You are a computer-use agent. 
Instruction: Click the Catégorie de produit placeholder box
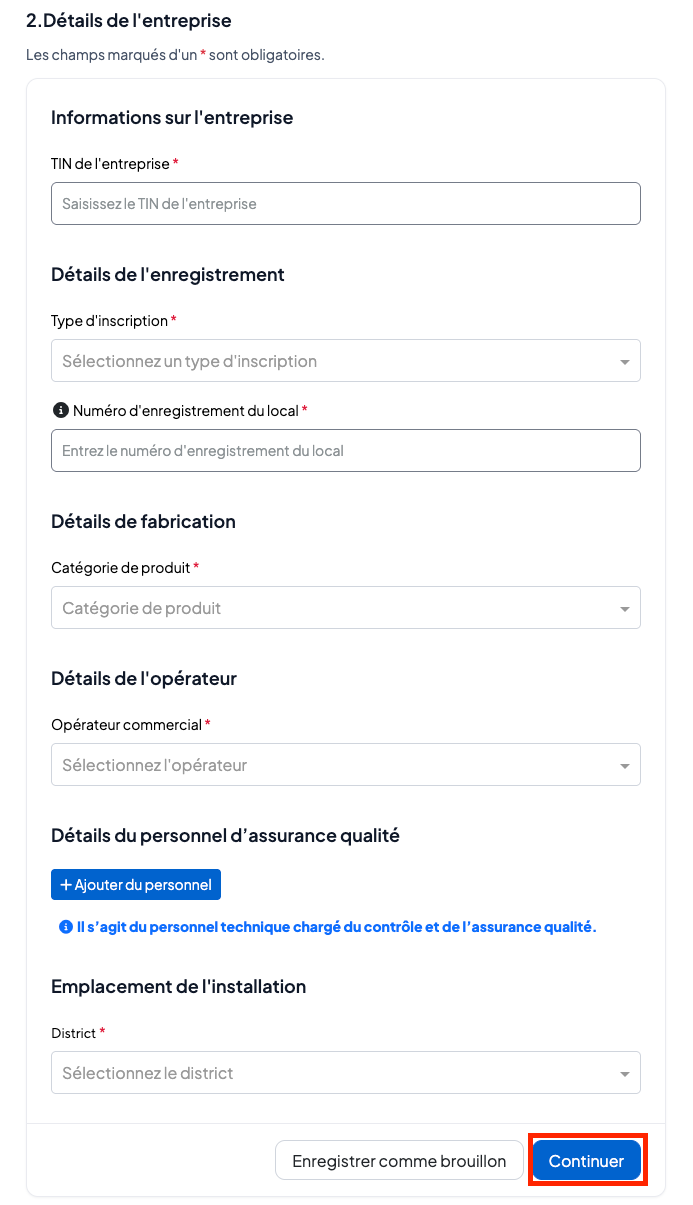point(346,608)
